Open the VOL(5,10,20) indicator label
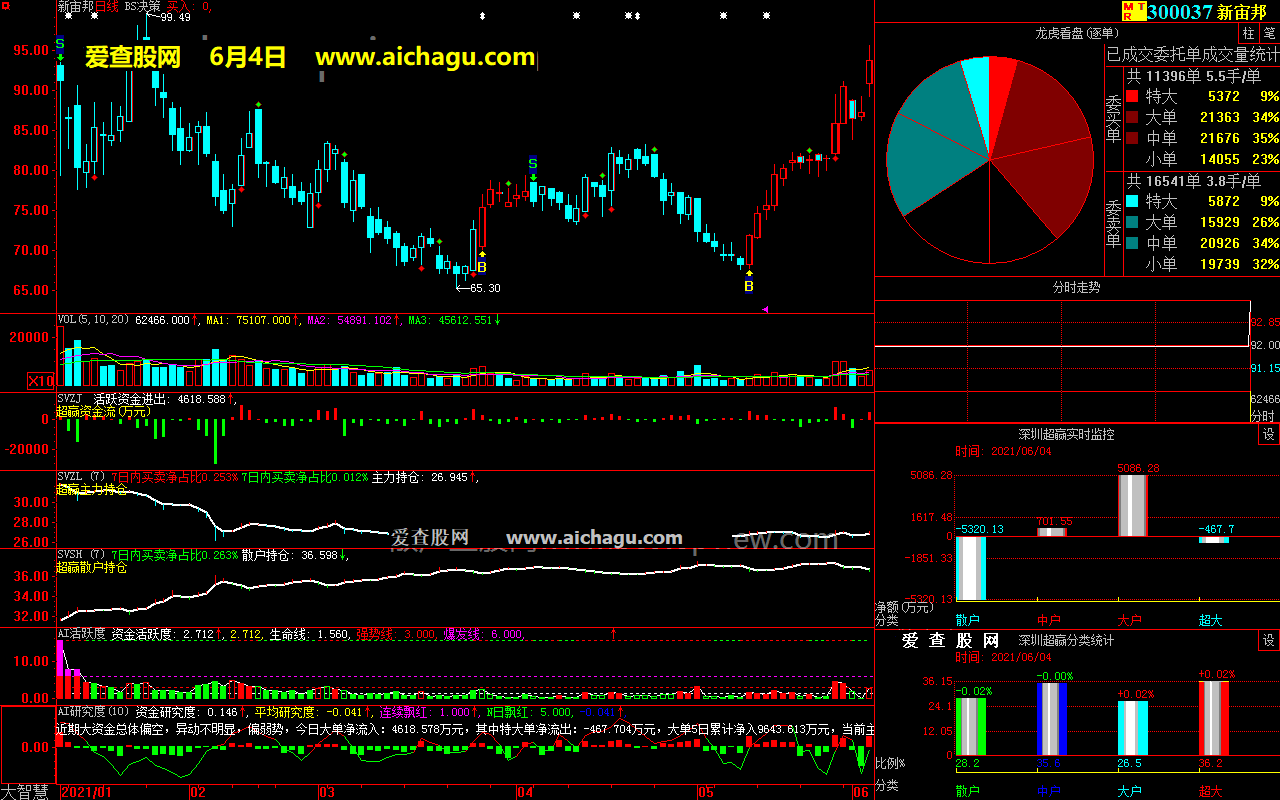 tap(94, 320)
